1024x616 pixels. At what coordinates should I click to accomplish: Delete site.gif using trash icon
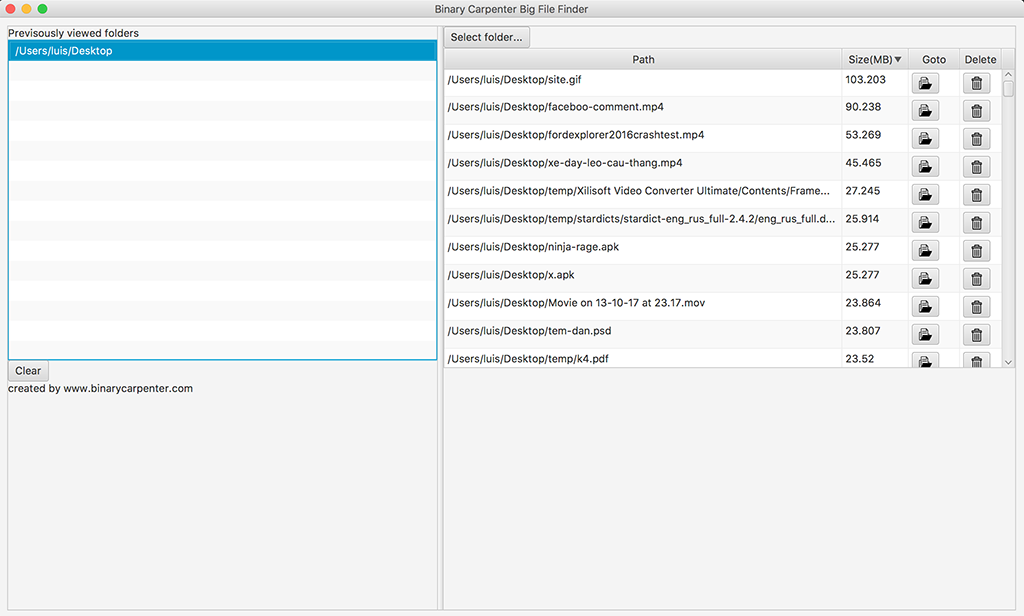point(976,83)
